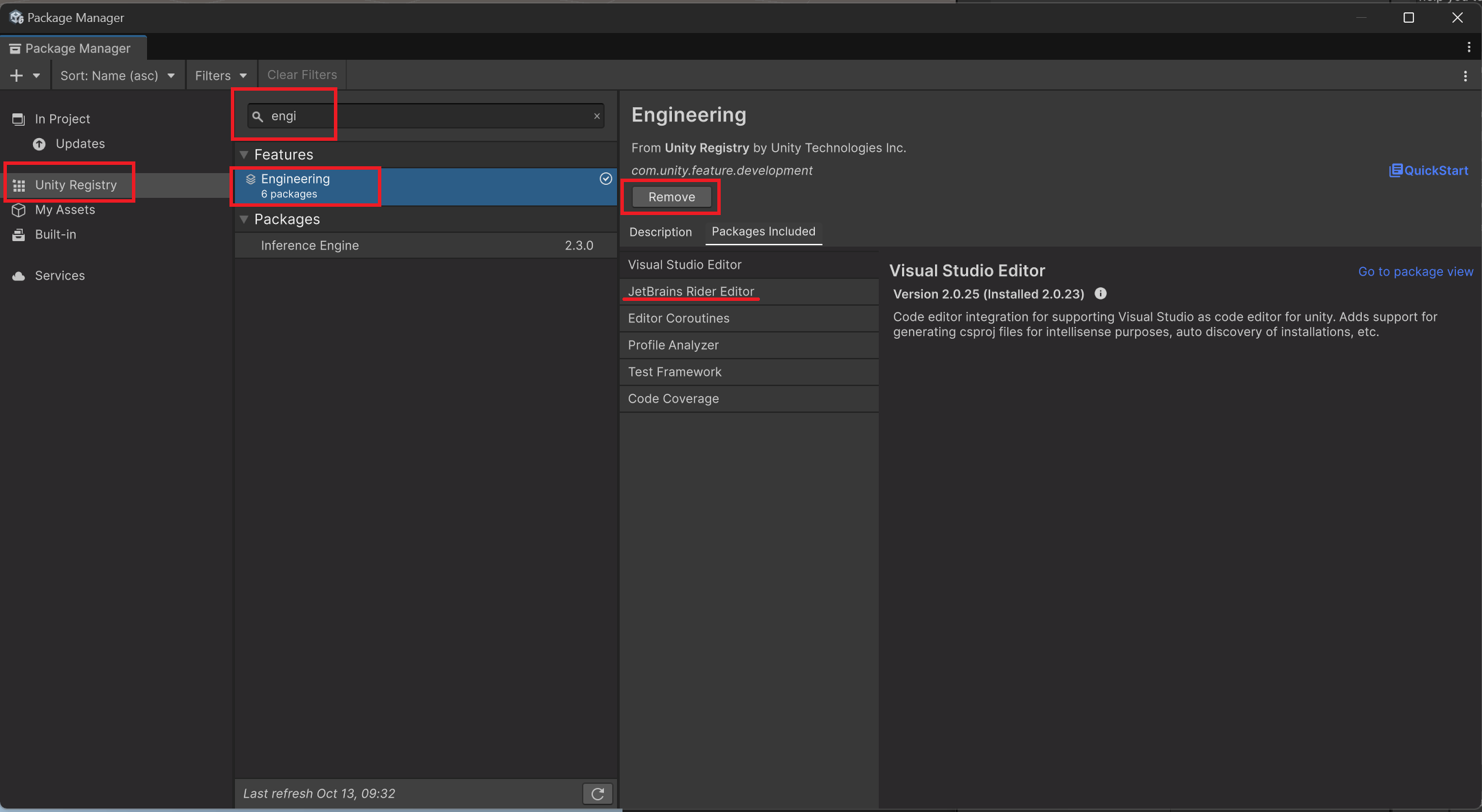This screenshot has height=812, width=1482.
Task: Click the Engineering installed checkmark icon
Action: 605,179
